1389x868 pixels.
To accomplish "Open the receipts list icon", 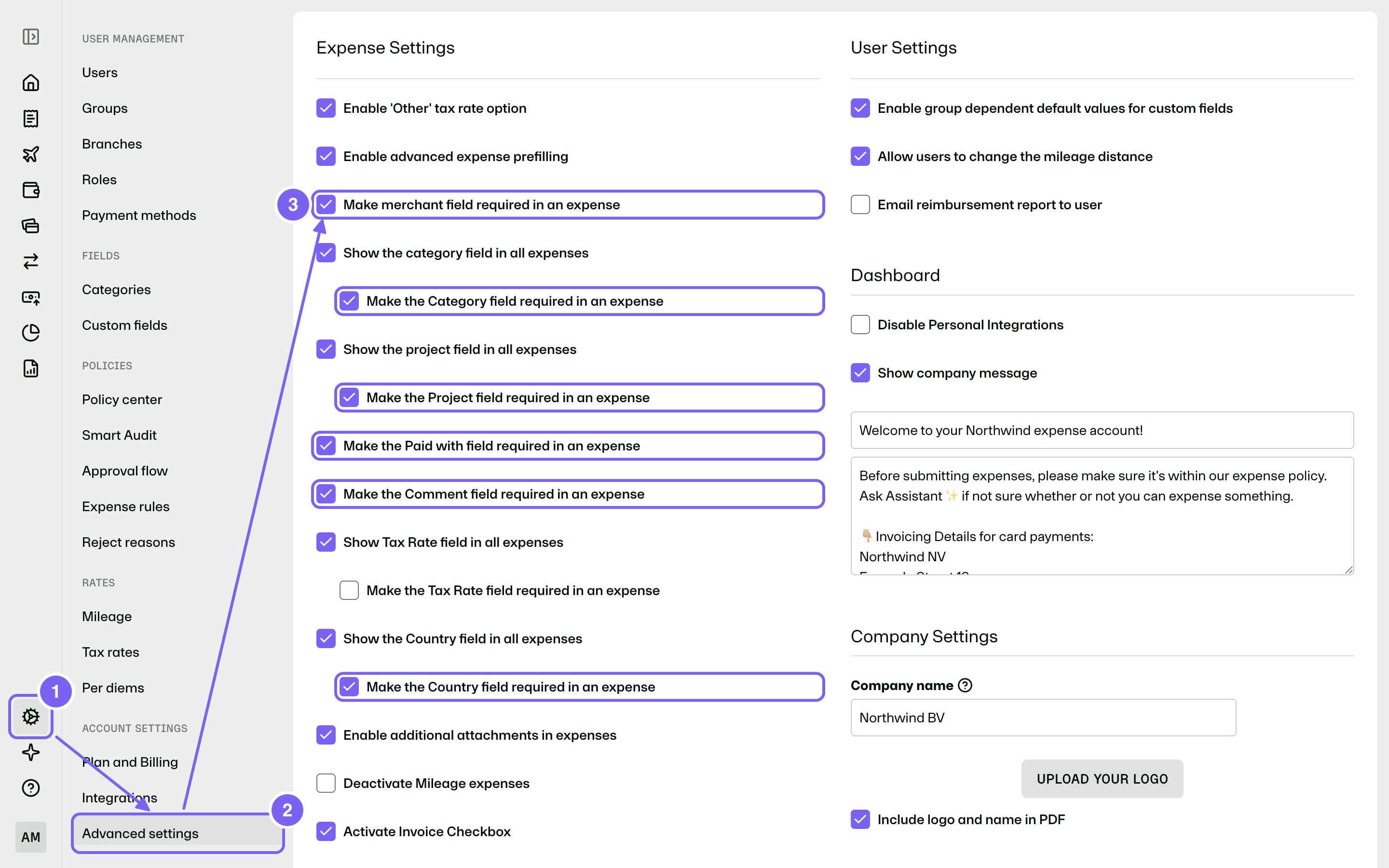I will (30, 118).
